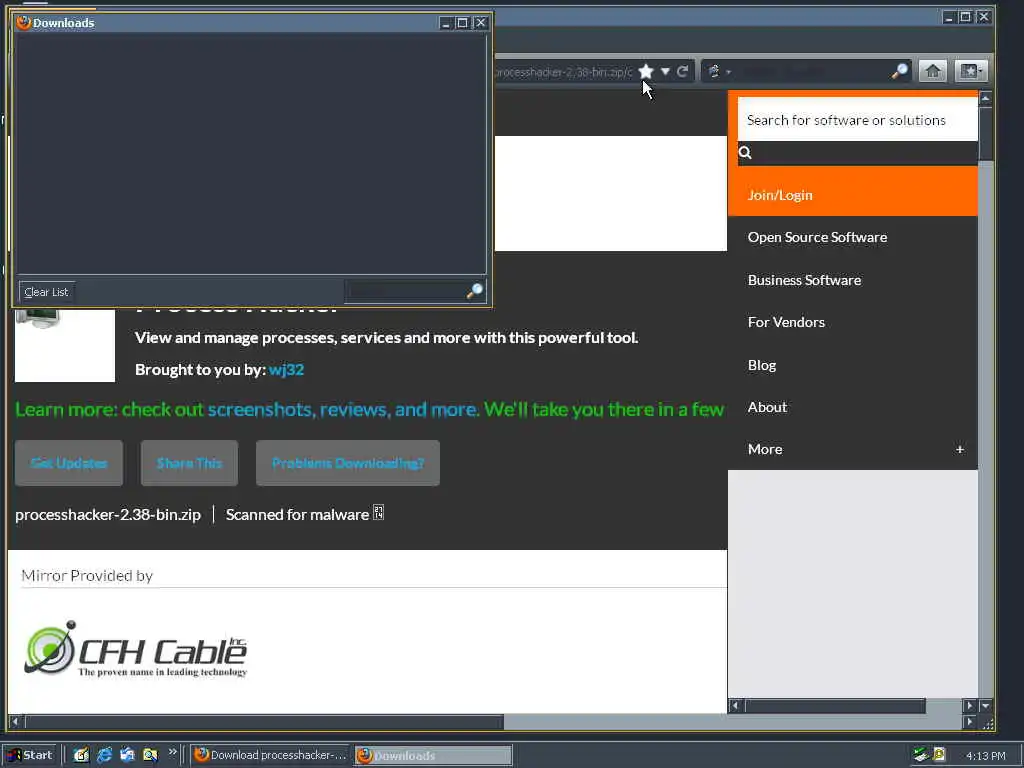The image size is (1024, 768).
Task: Click the 'screenshots, reviews, and more' link
Action: [x=342, y=409]
